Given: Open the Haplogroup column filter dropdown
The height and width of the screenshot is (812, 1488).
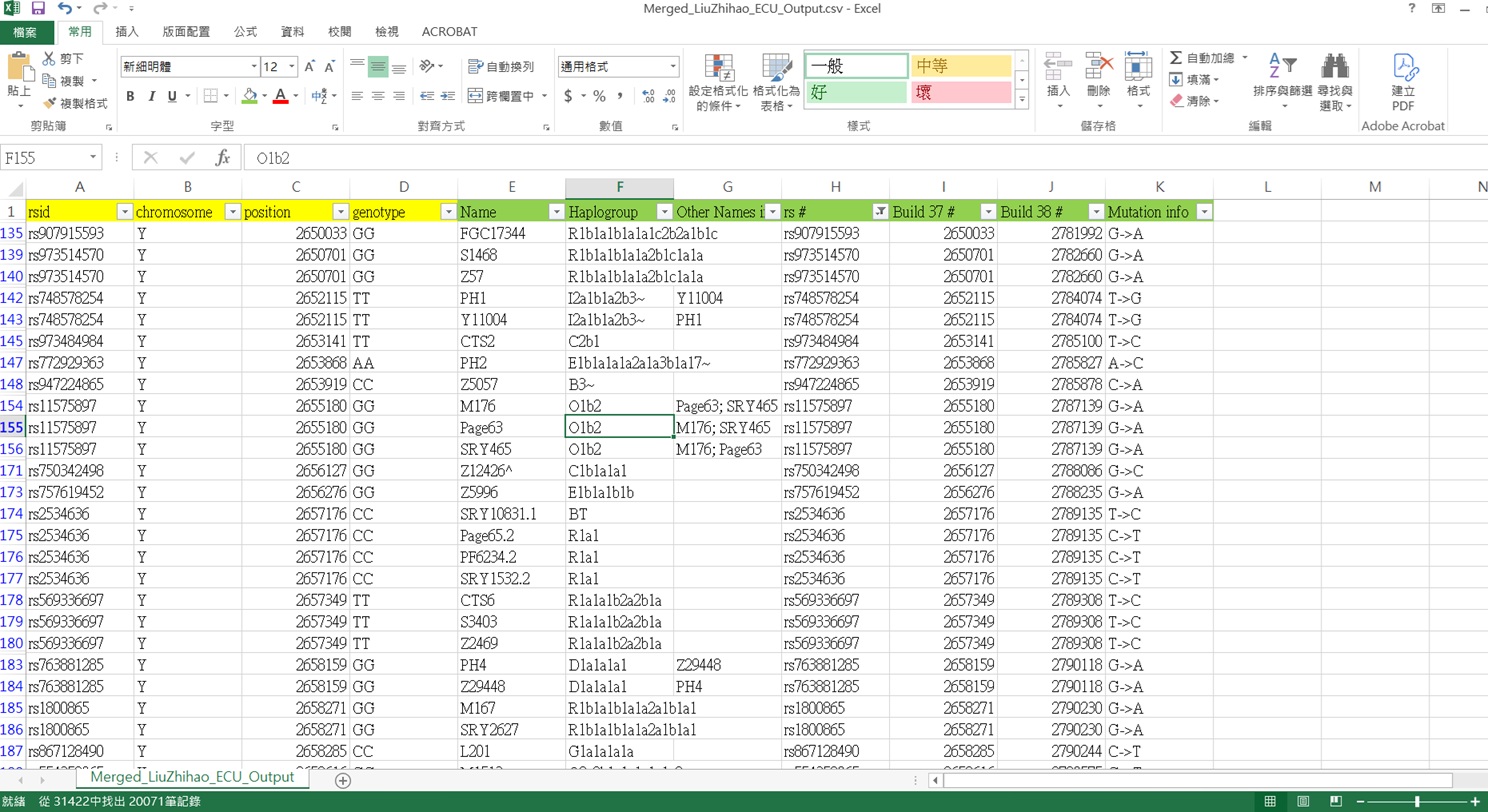Looking at the screenshot, I should pyautogui.click(x=664, y=212).
